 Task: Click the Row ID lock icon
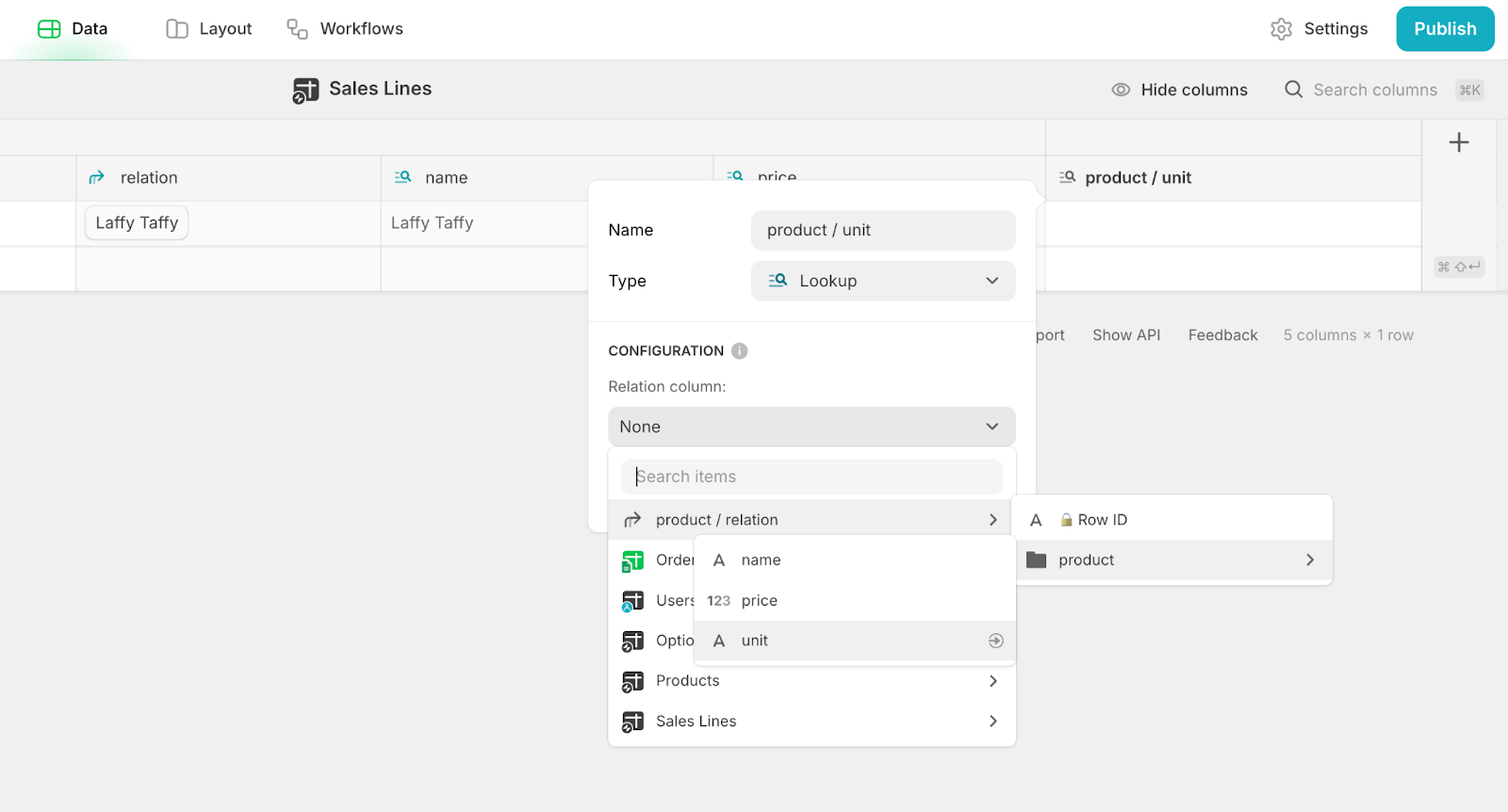[x=1066, y=520]
